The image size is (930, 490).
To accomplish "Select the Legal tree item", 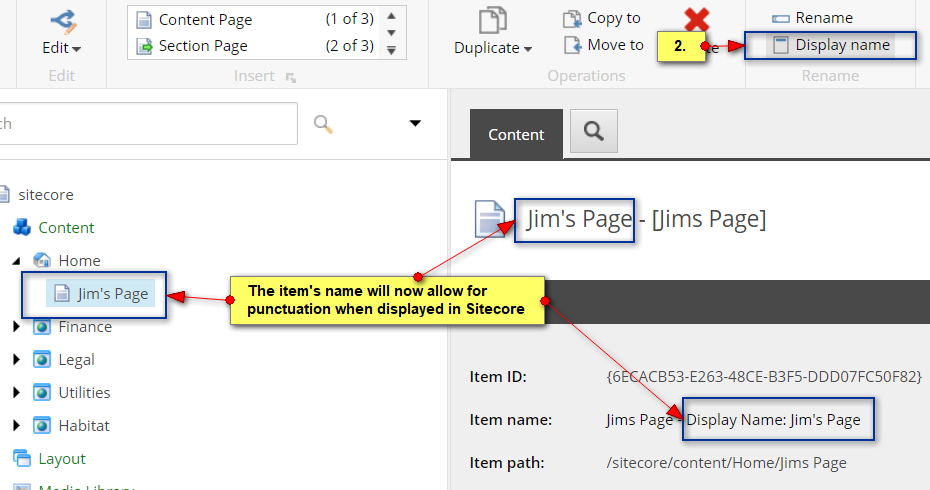I will [x=77, y=360].
